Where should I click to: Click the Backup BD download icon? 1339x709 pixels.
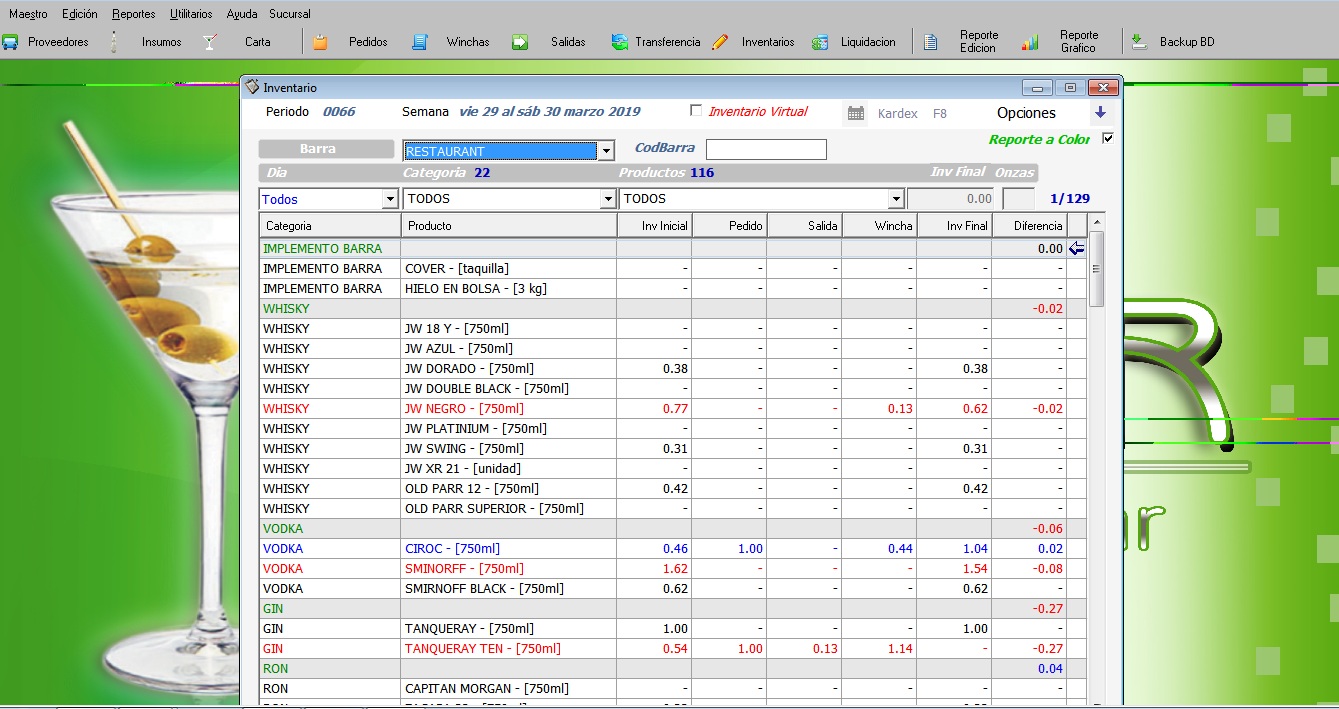[x=1138, y=42]
